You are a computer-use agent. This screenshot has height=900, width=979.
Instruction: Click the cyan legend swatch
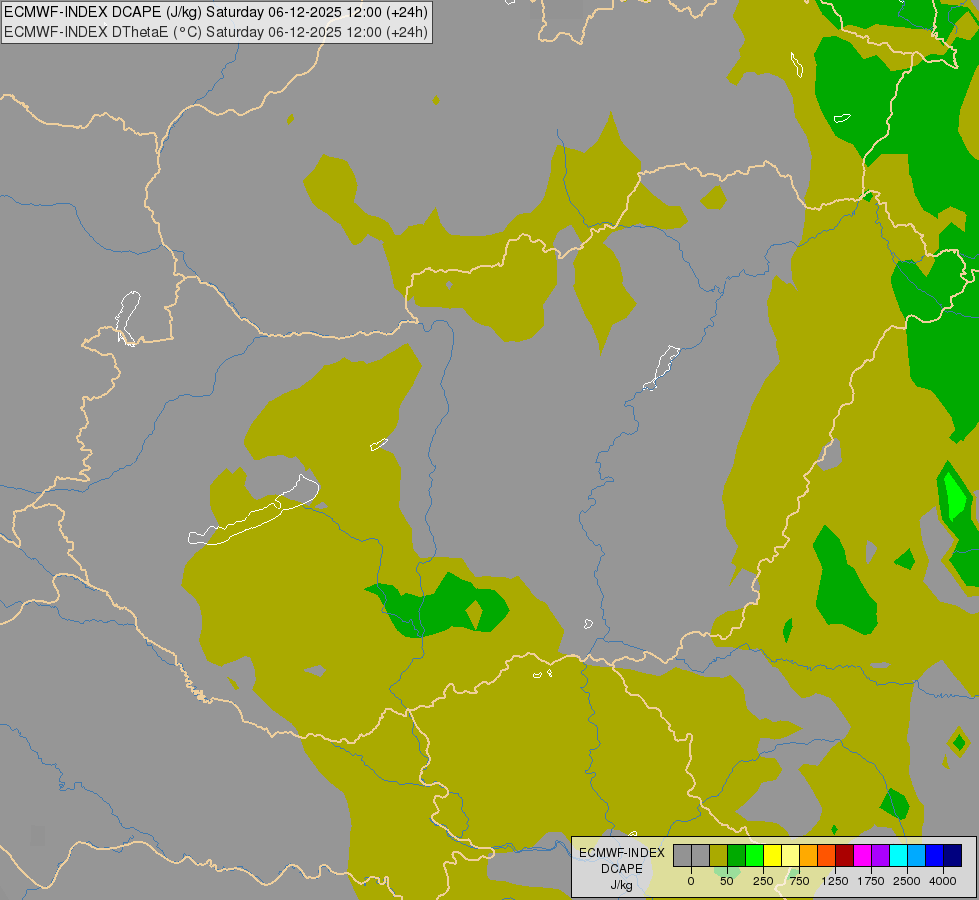898,856
